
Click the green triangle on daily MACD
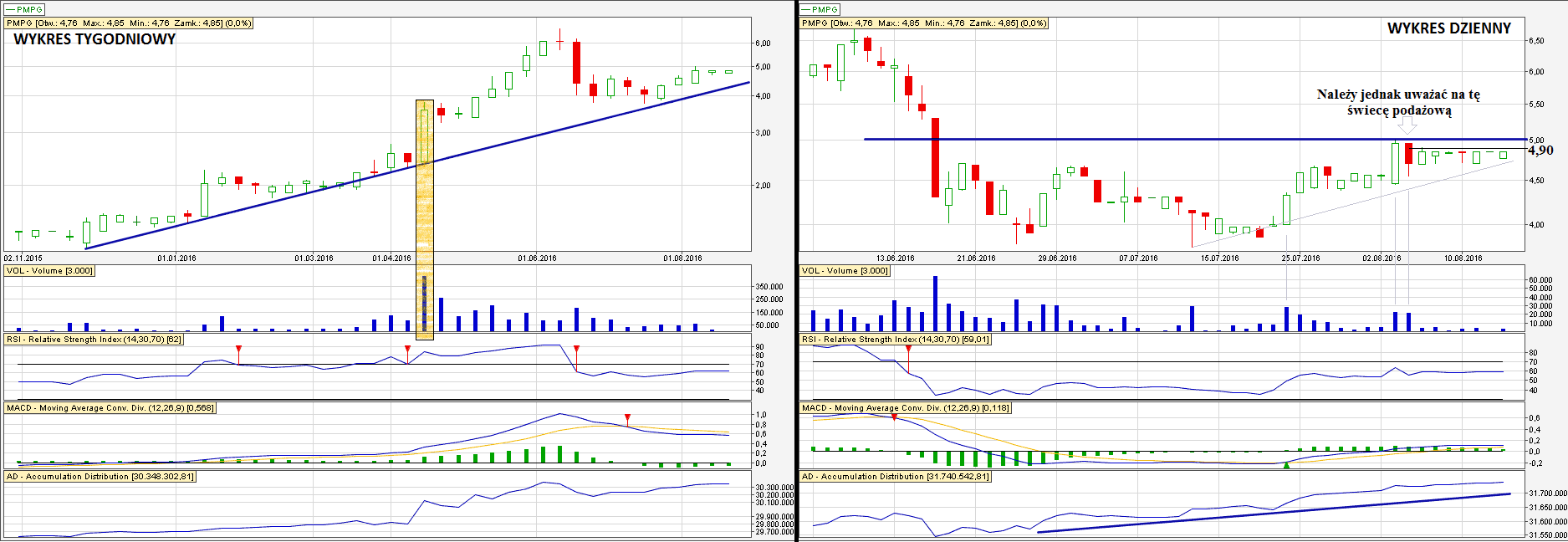click(x=1287, y=464)
